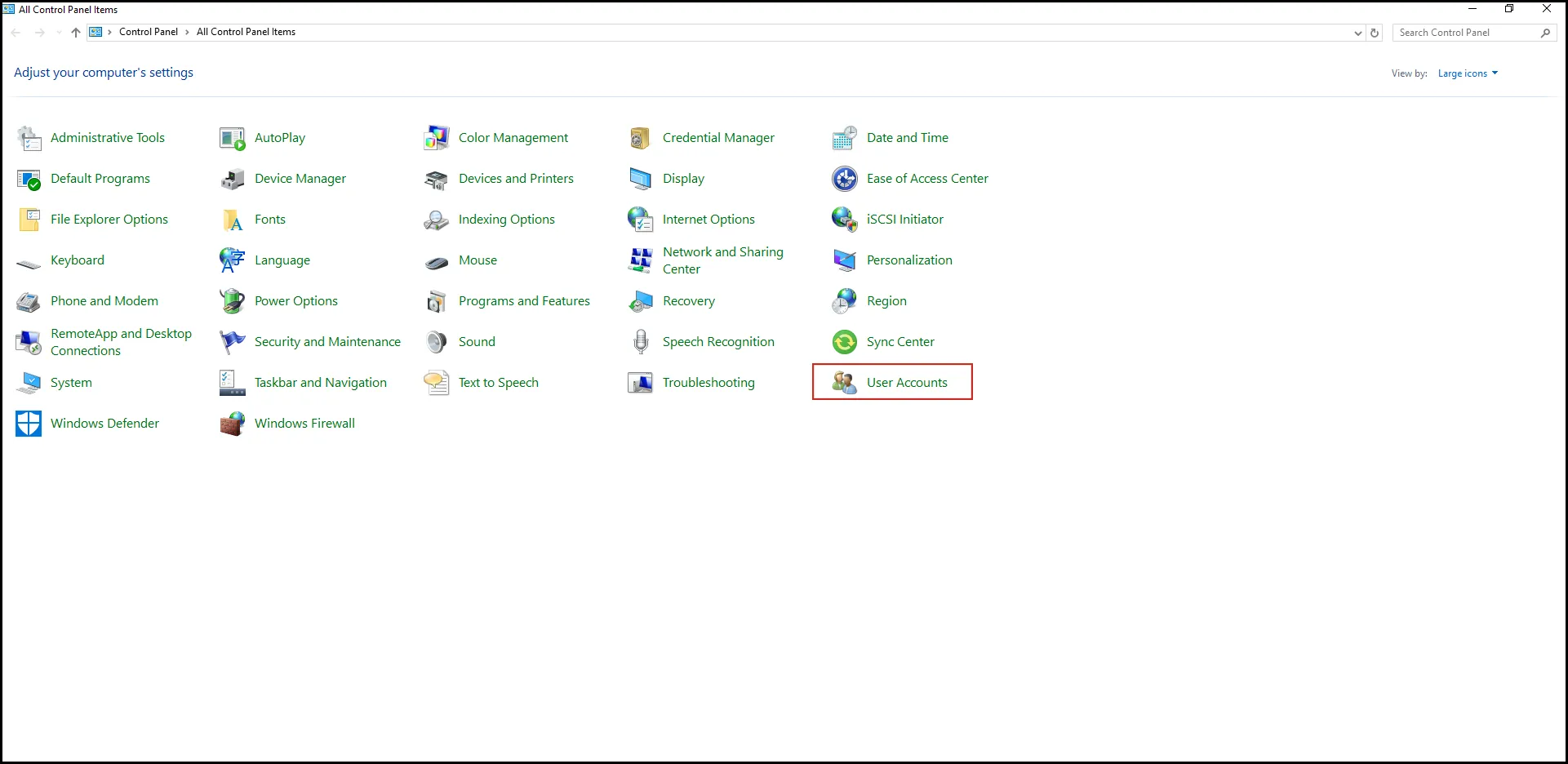Open the Power Options icon
This screenshot has height=764, width=1568.
(x=233, y=301)
